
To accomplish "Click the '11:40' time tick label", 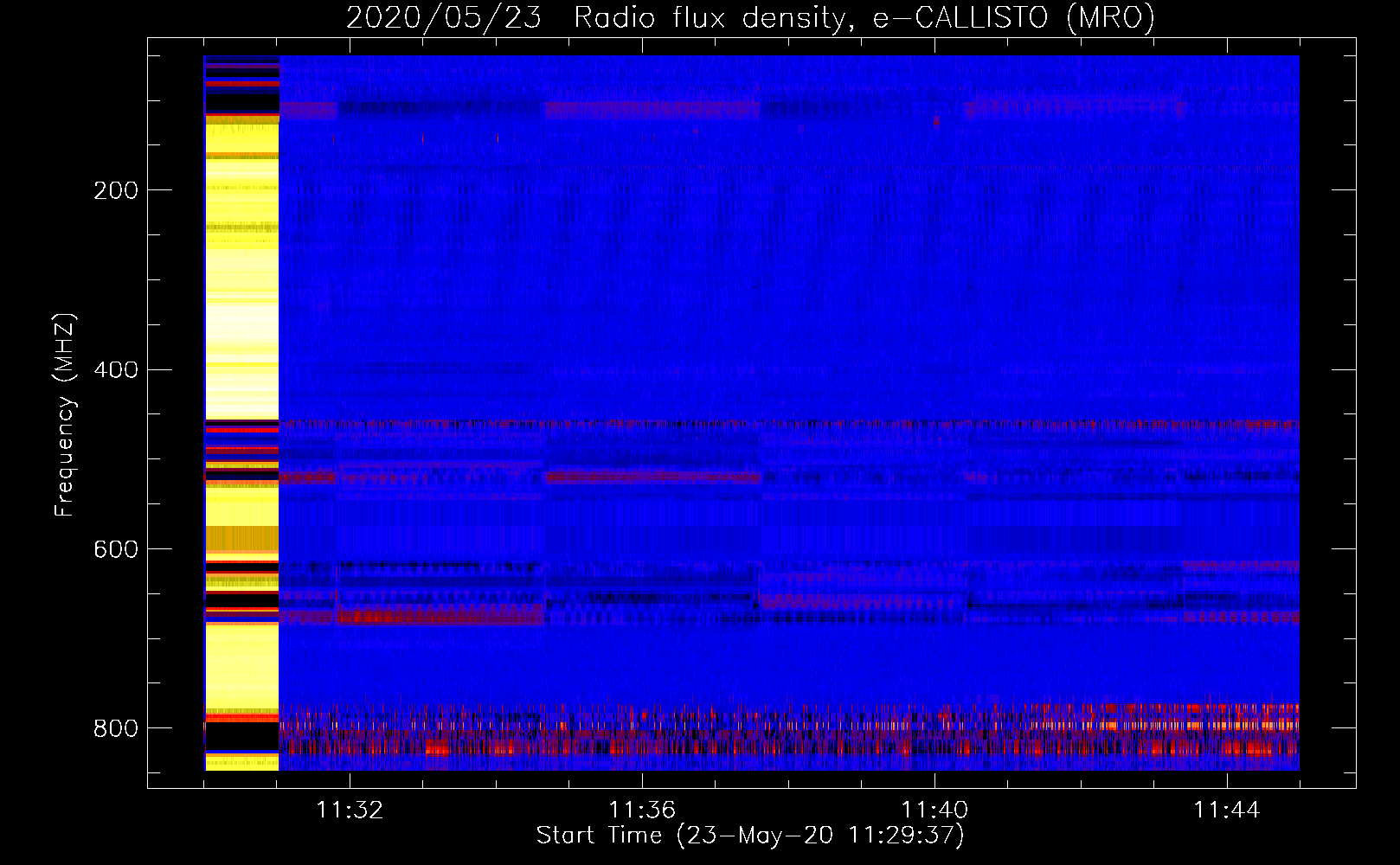I will click(934, 811).
